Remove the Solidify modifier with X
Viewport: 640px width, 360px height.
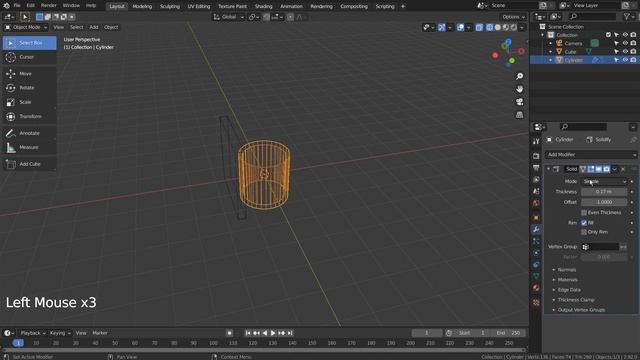pos(623,169)
